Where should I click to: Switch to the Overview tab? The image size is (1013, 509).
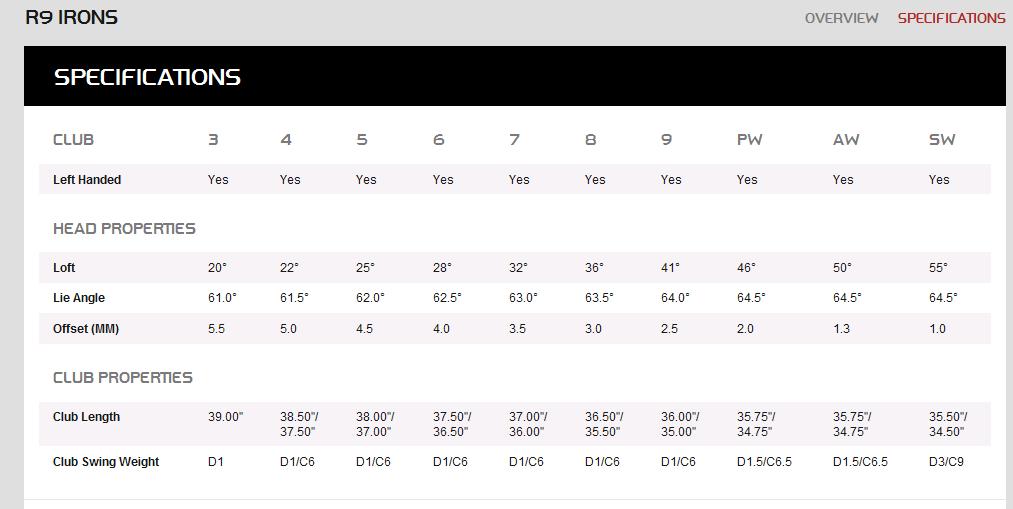[x=841, y=18]
